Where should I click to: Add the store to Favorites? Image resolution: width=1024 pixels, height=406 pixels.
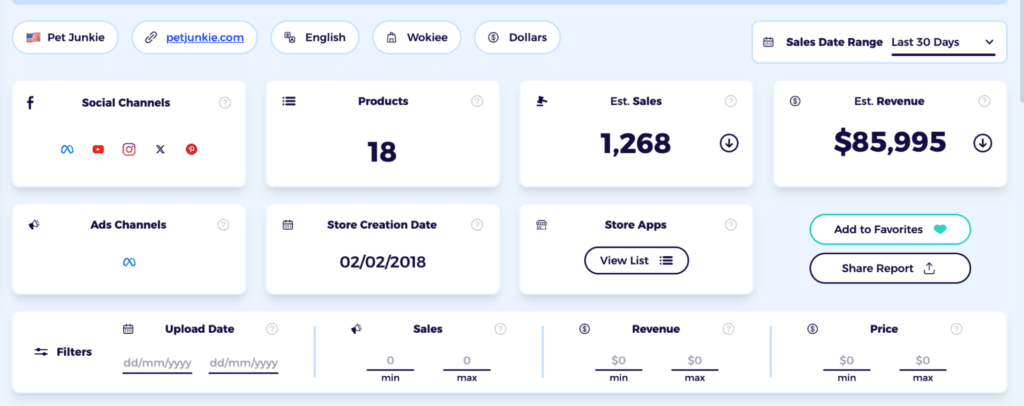coord(890,230)
